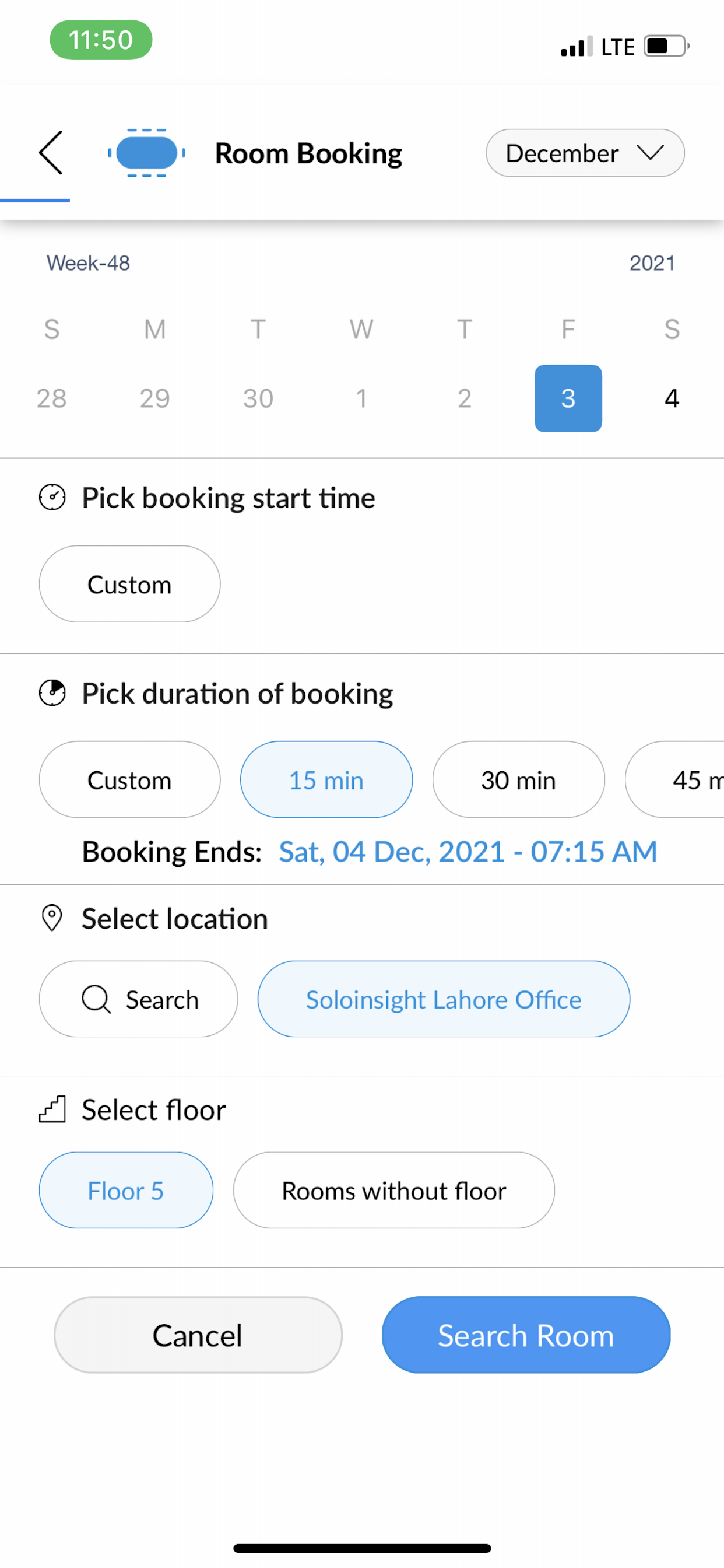Tap the Cancel button
The width and height of the screenshot is (724, 1568).
coord(198,1335)
